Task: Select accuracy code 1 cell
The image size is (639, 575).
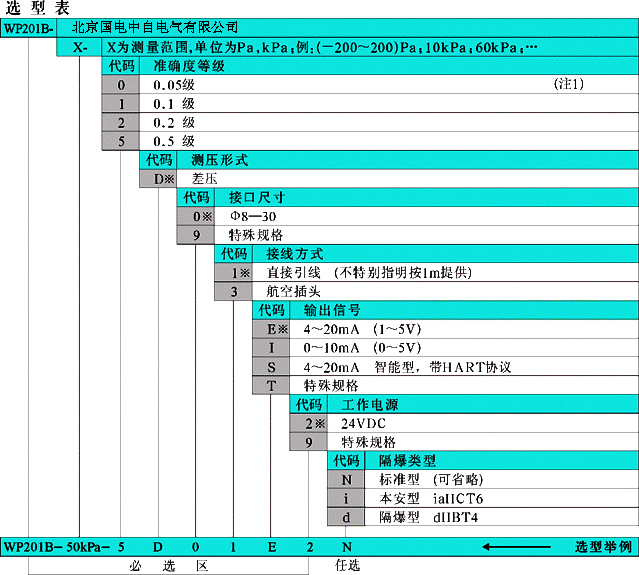Action: click(x=121, y=104)
